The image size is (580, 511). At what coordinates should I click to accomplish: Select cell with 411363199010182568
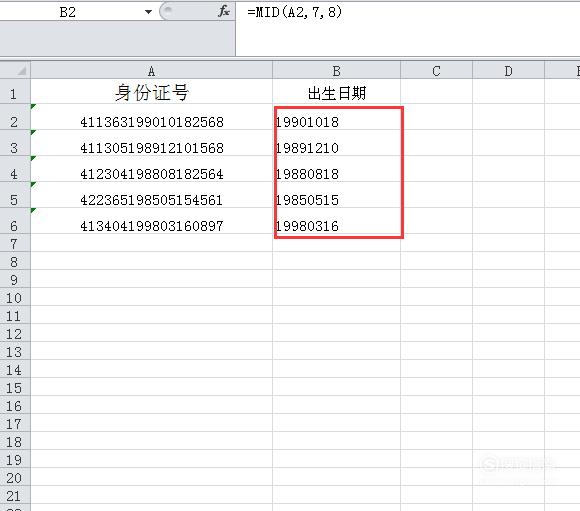(151, 117)
